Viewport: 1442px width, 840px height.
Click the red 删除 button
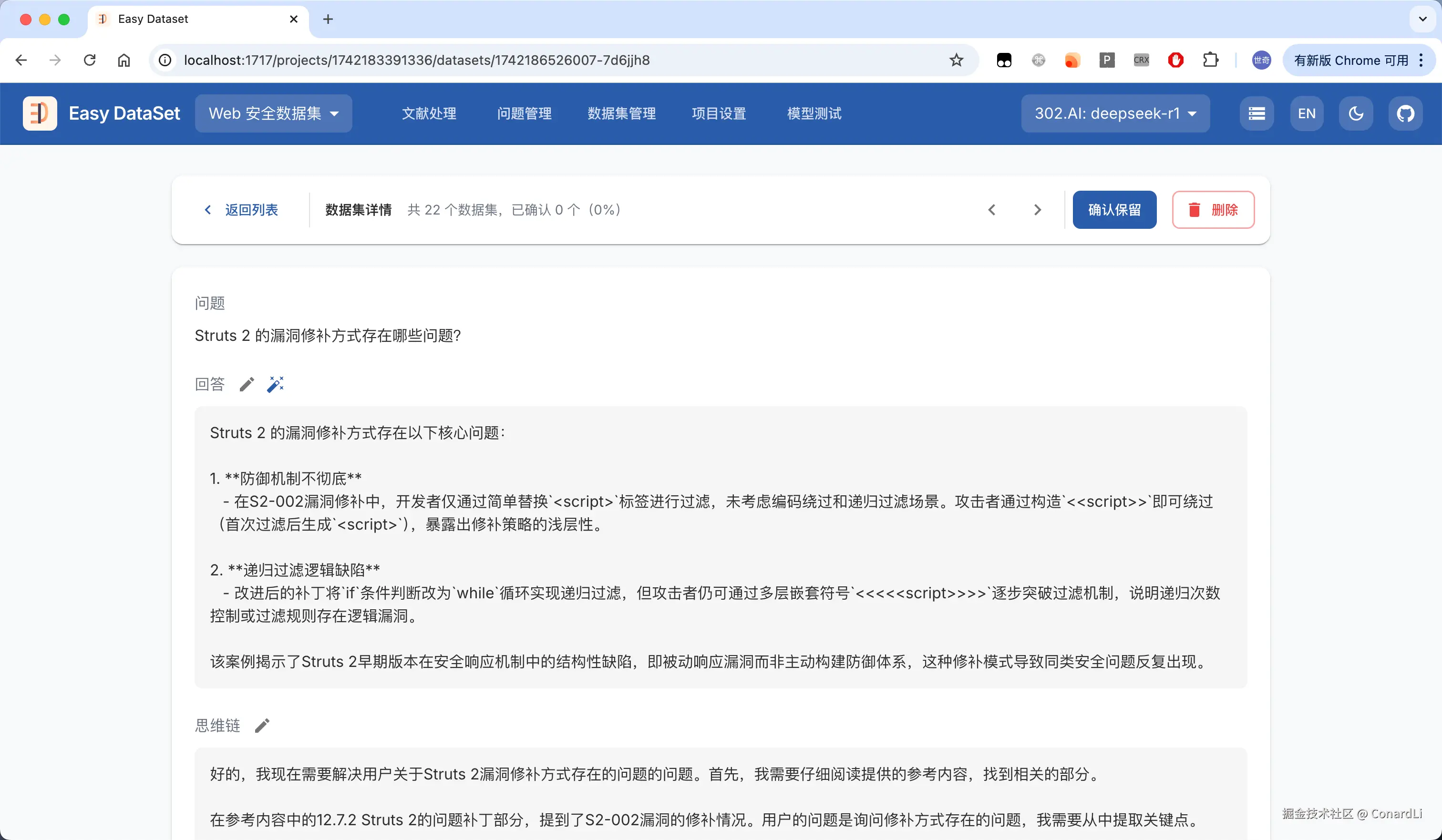click(x=1213, y=210)
